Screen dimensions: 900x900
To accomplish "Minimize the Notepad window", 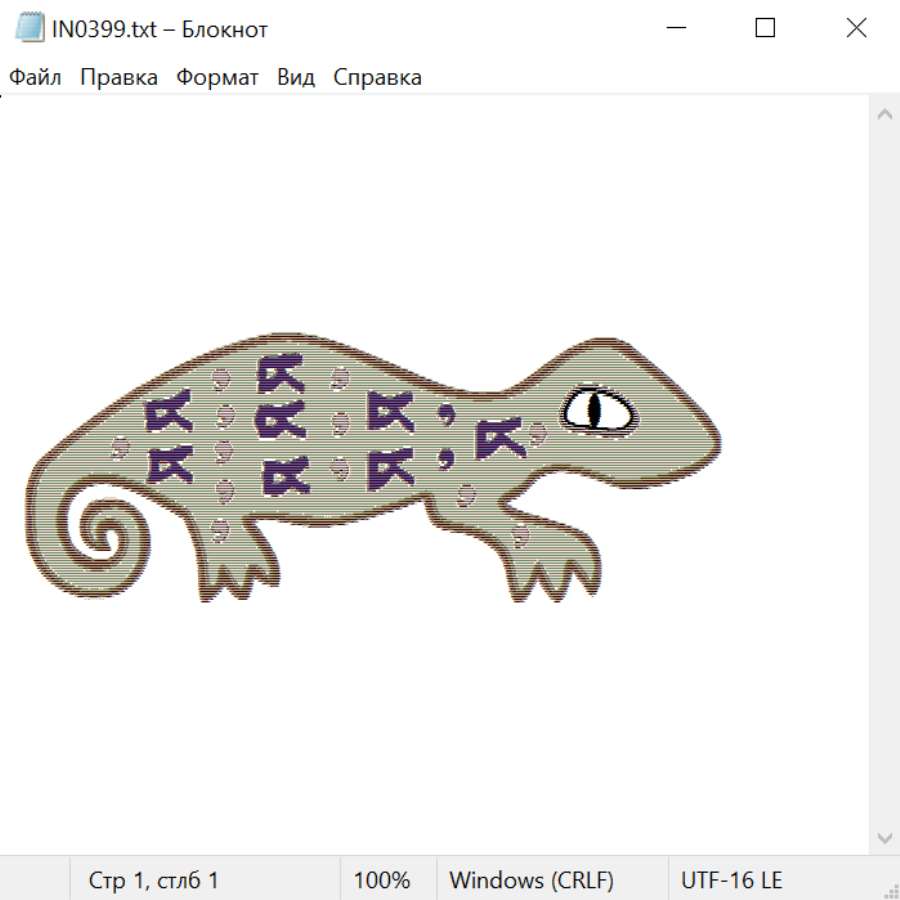I will click(x=675, y=29).
